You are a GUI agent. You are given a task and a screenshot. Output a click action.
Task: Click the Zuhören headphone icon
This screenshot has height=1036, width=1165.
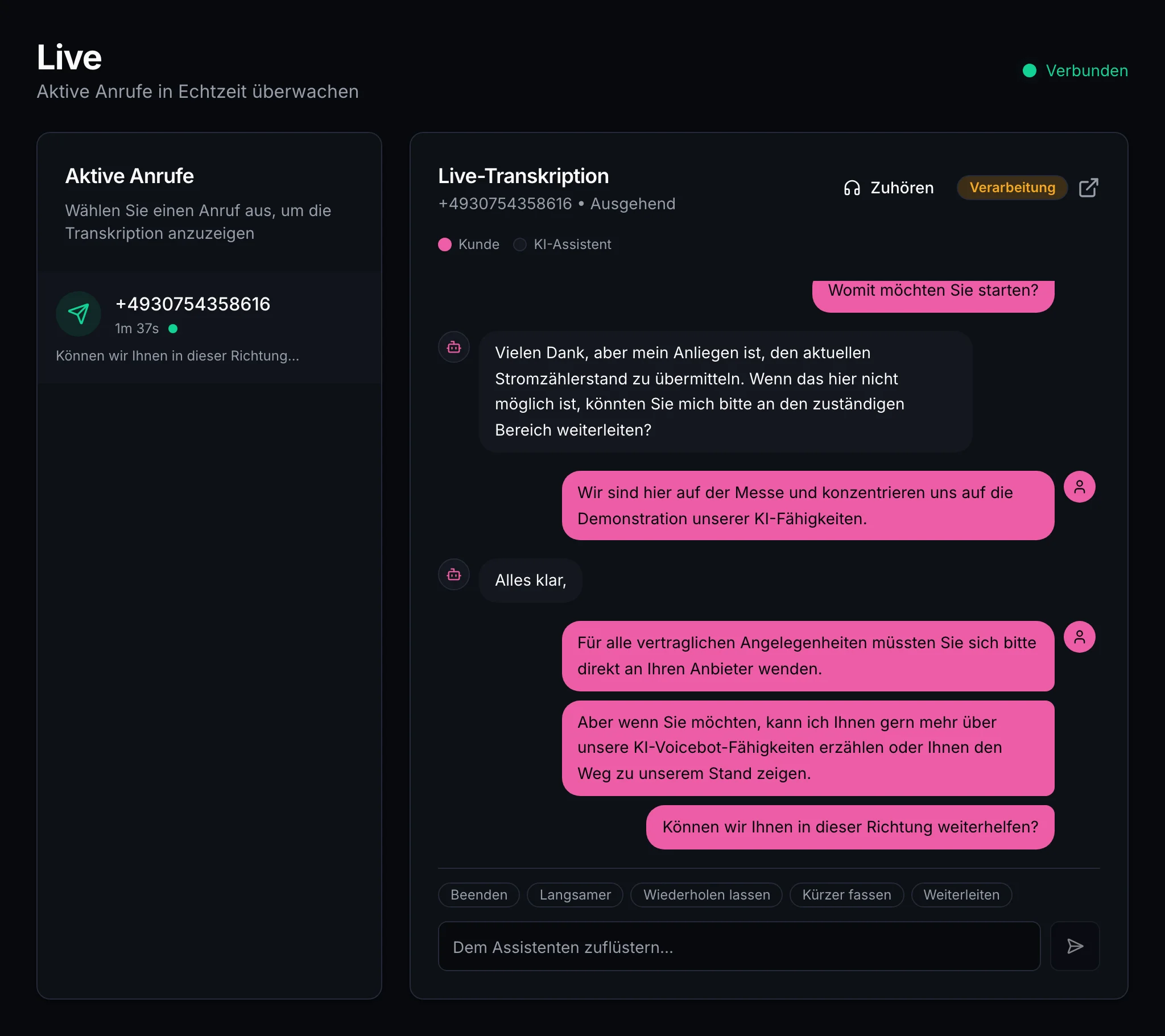tap(852, 188)
